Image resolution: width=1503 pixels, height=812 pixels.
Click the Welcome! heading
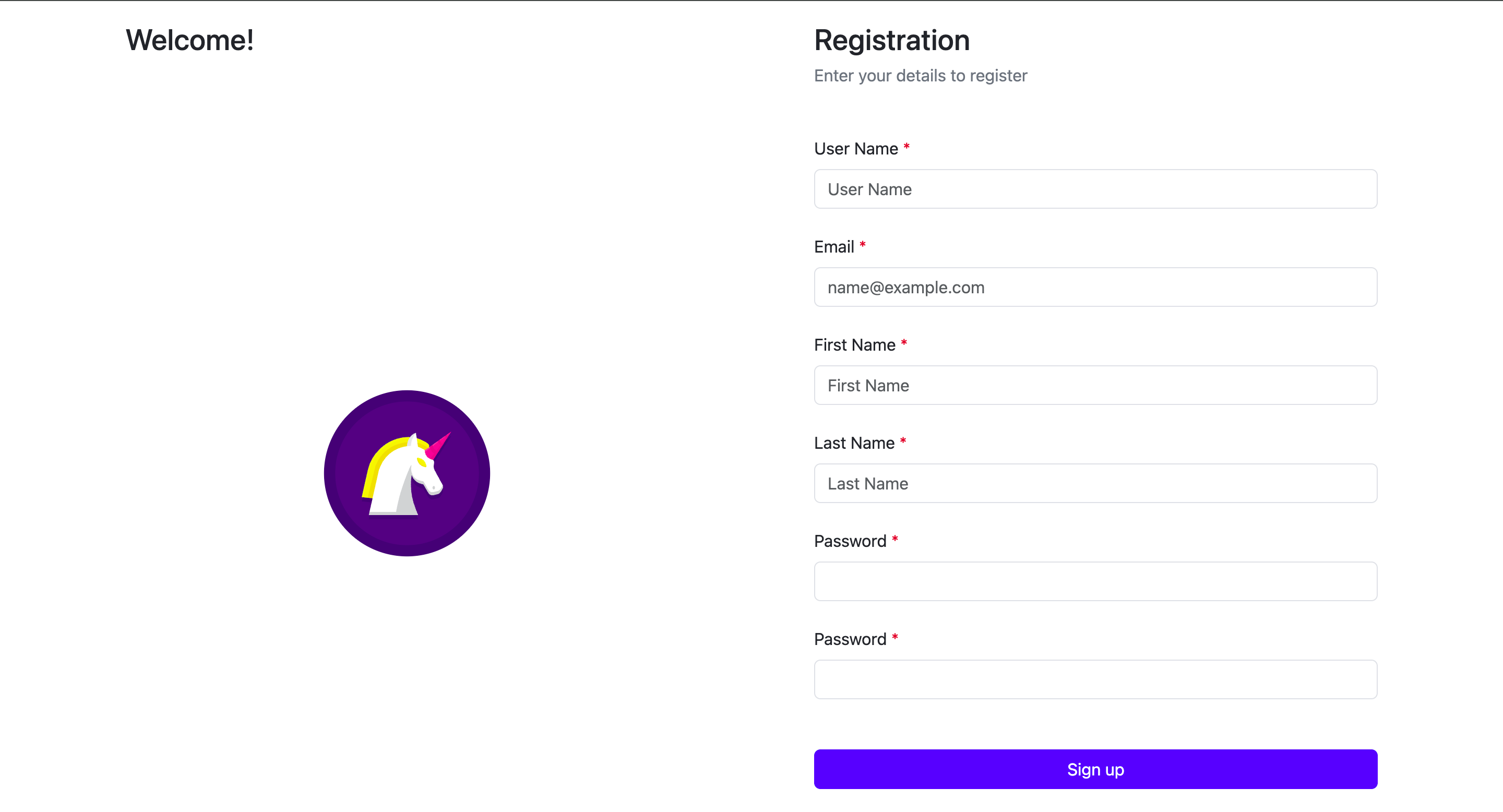pos(189,40)
